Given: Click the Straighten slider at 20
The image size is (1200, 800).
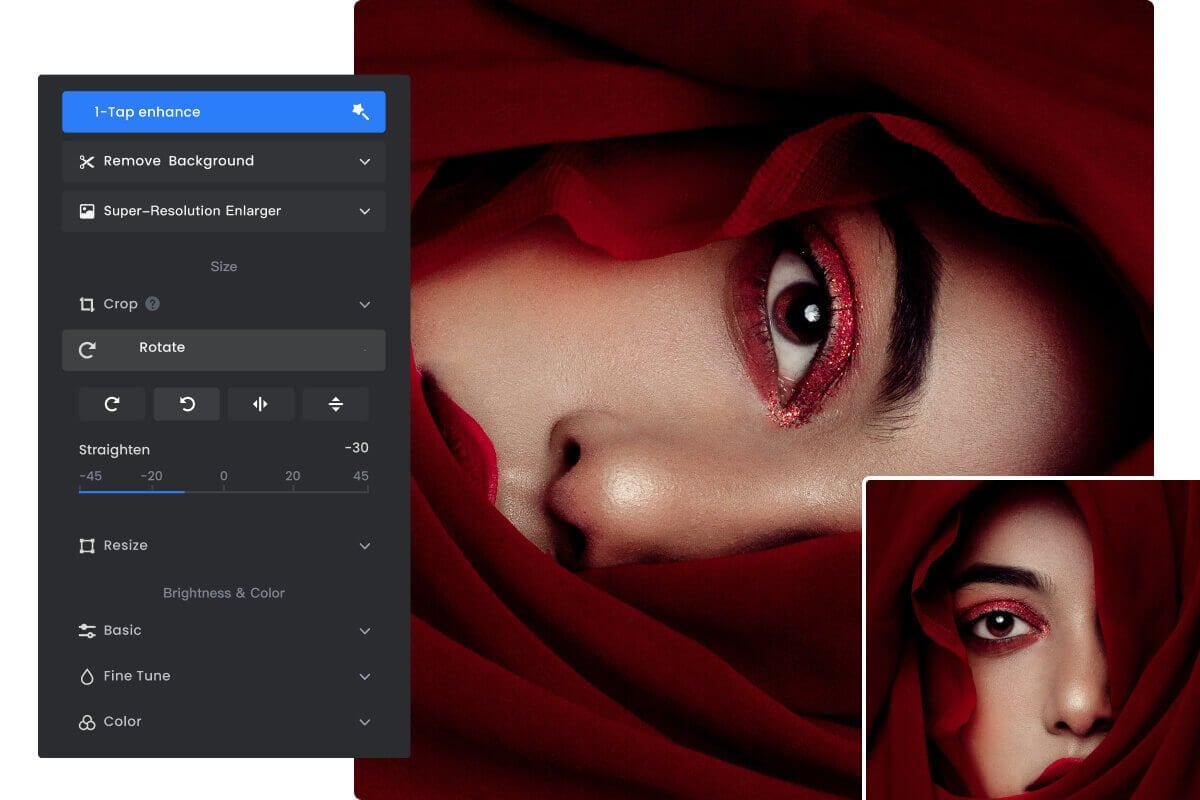Looking at the screenshot, I should pos(292,489).
